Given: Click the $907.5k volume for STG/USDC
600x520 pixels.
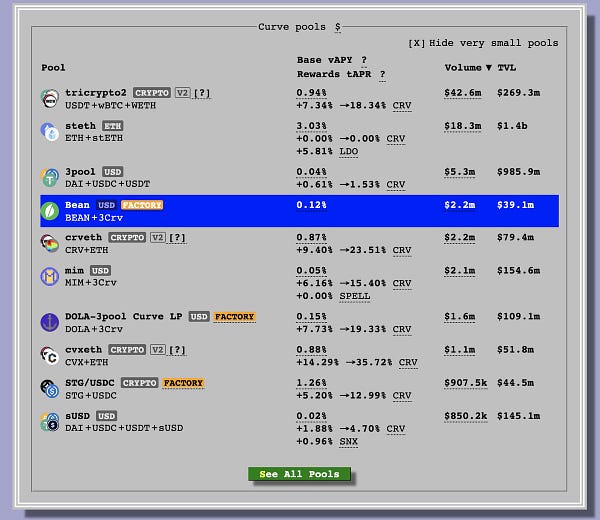Looking at the screenshot, I should (466, 383).
